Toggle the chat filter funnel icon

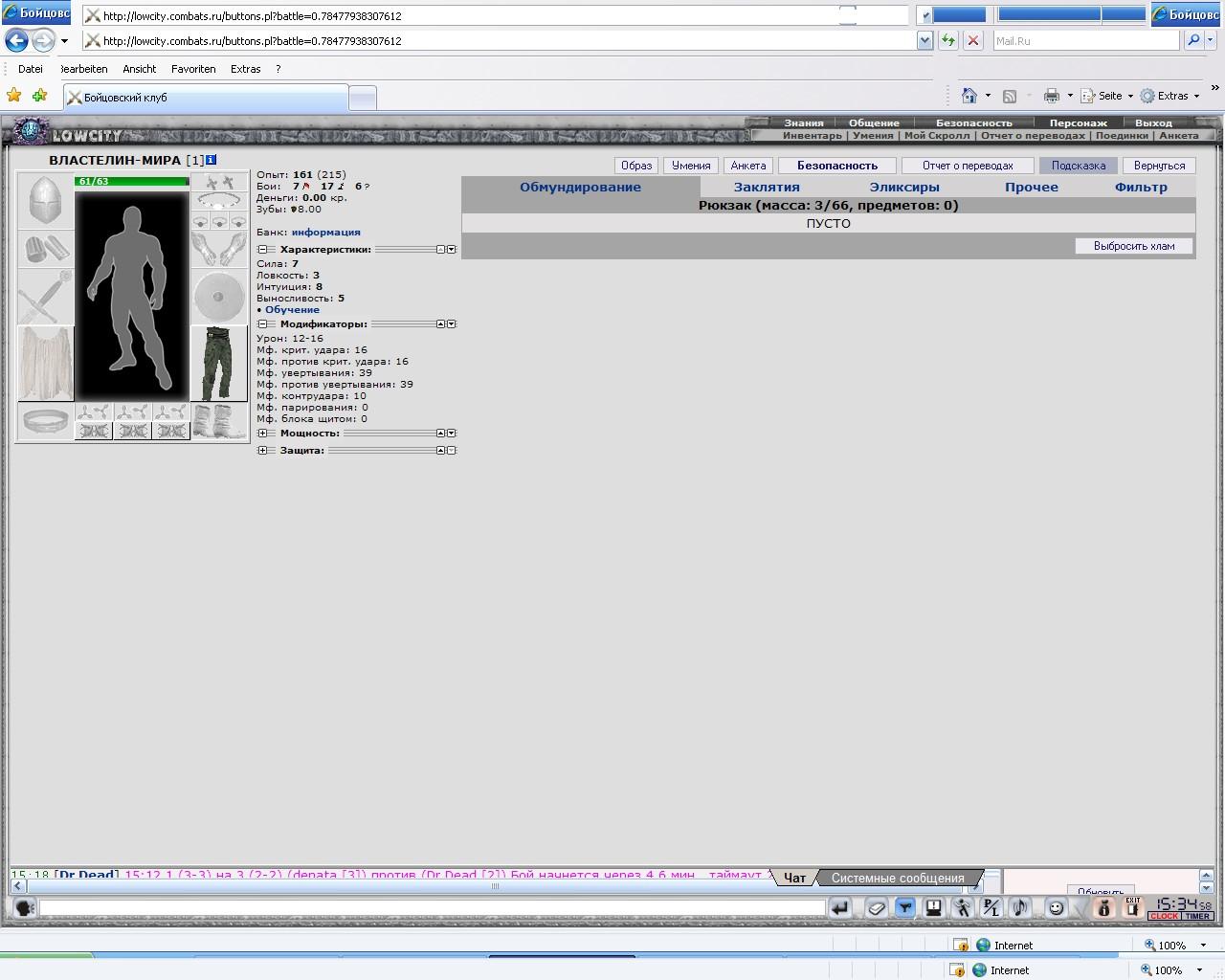(904, 908)
